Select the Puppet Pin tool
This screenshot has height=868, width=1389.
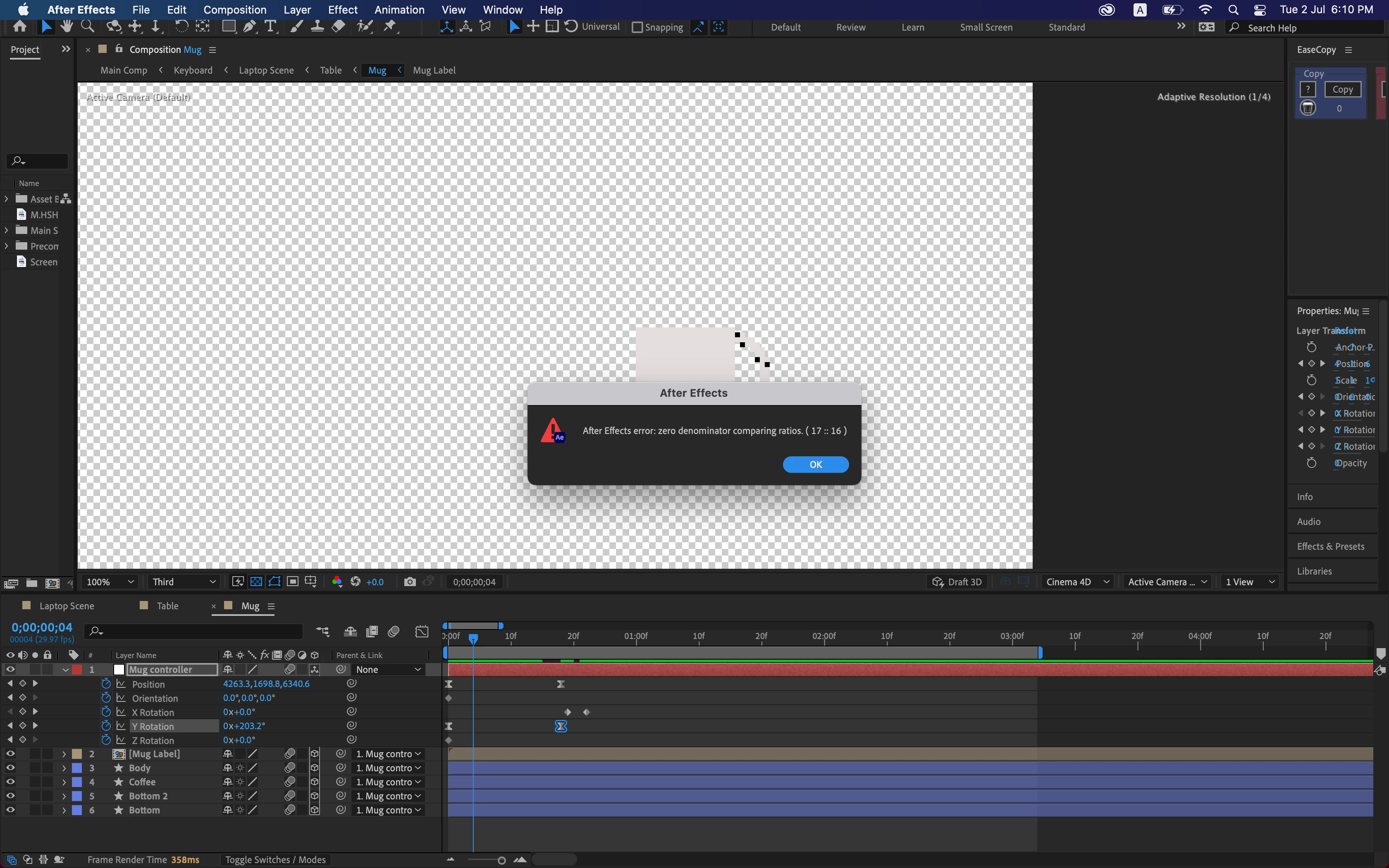click(x=390, y=26)
